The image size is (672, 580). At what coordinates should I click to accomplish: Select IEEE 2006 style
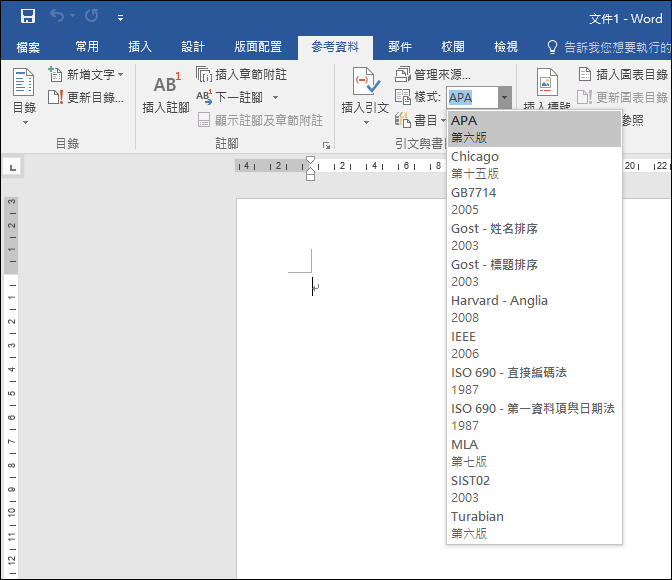click(x=534, y=345)
